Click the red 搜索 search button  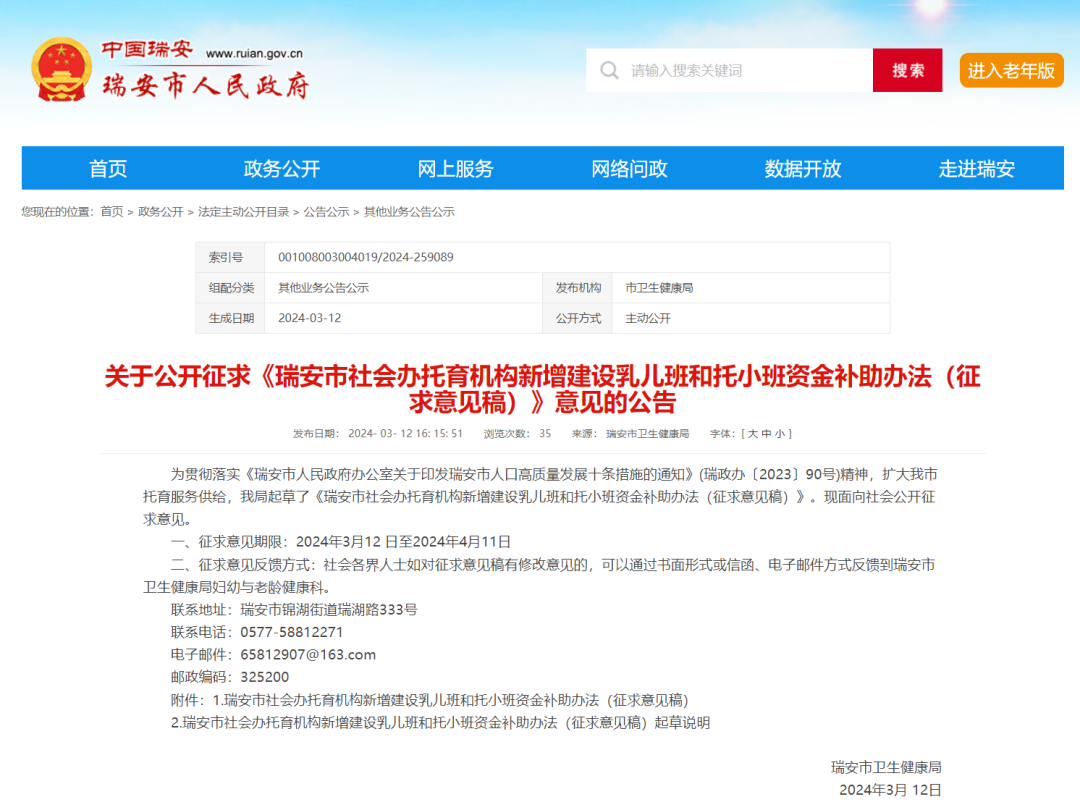907,70
